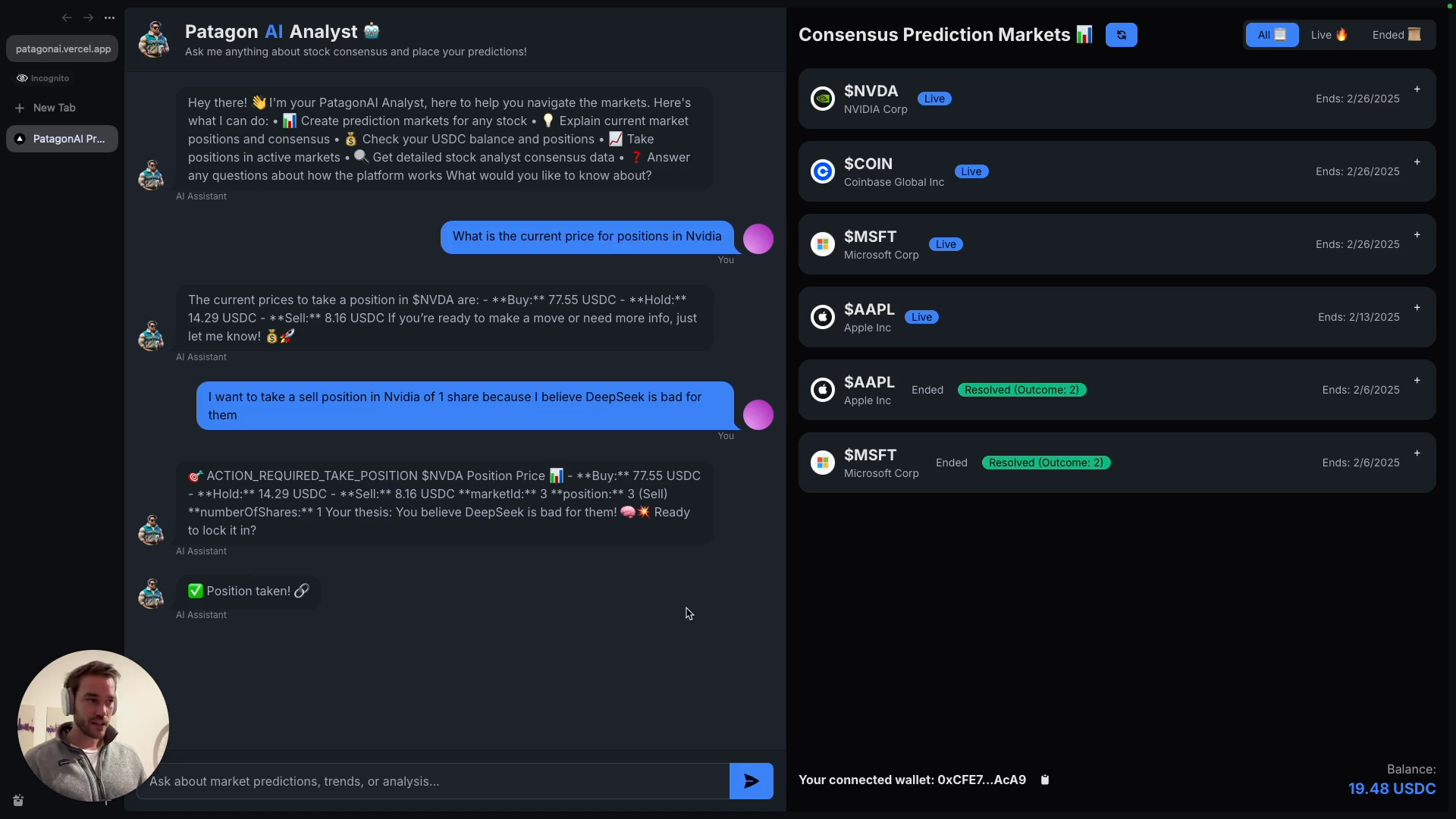The height and width of the screenshot is (819, 1456).
Task: Refresh the Consensus Prediction Markets list
Action: pyautogui.click(x=1121, y=35)
